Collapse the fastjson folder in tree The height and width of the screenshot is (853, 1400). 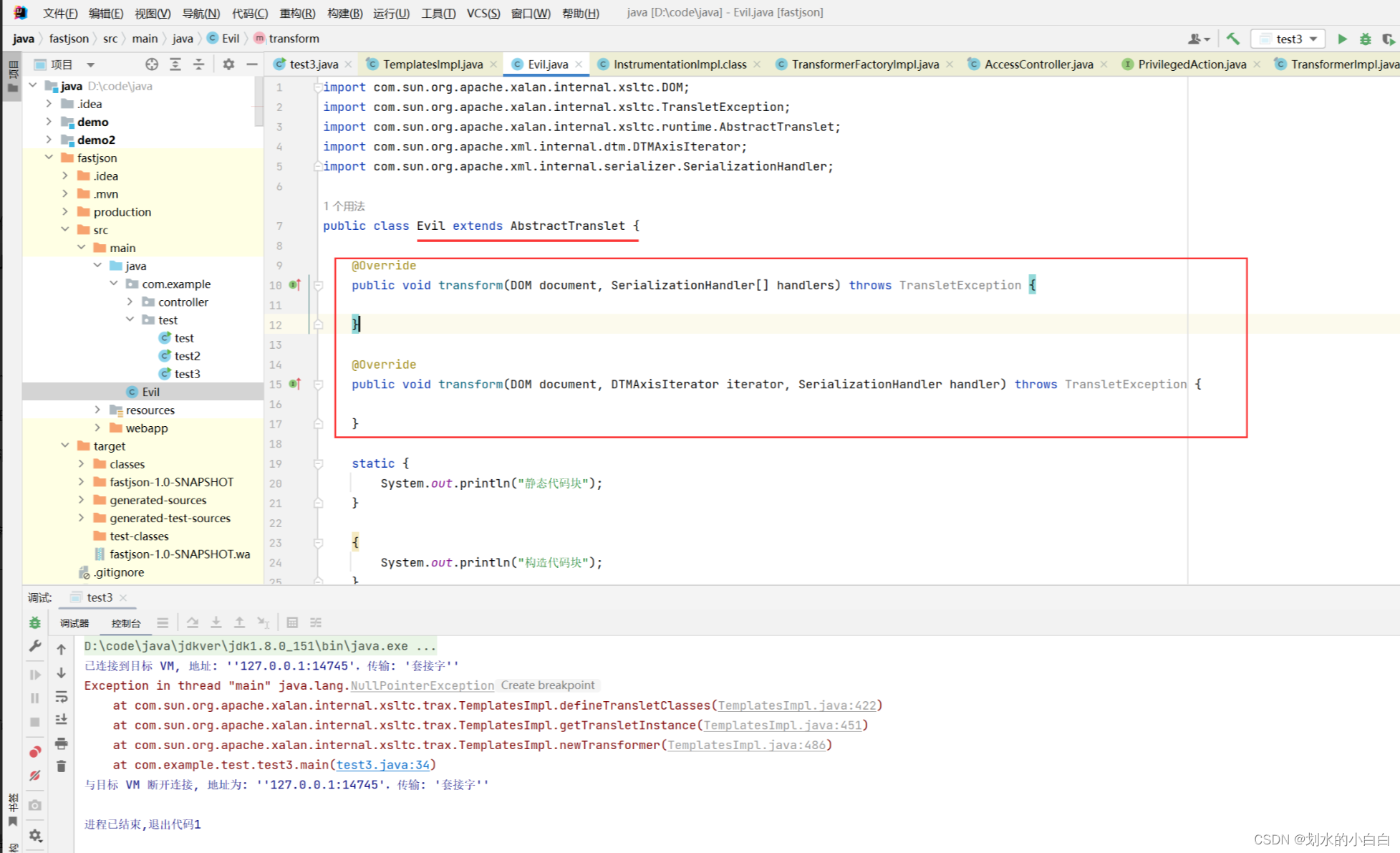[49, 158]
